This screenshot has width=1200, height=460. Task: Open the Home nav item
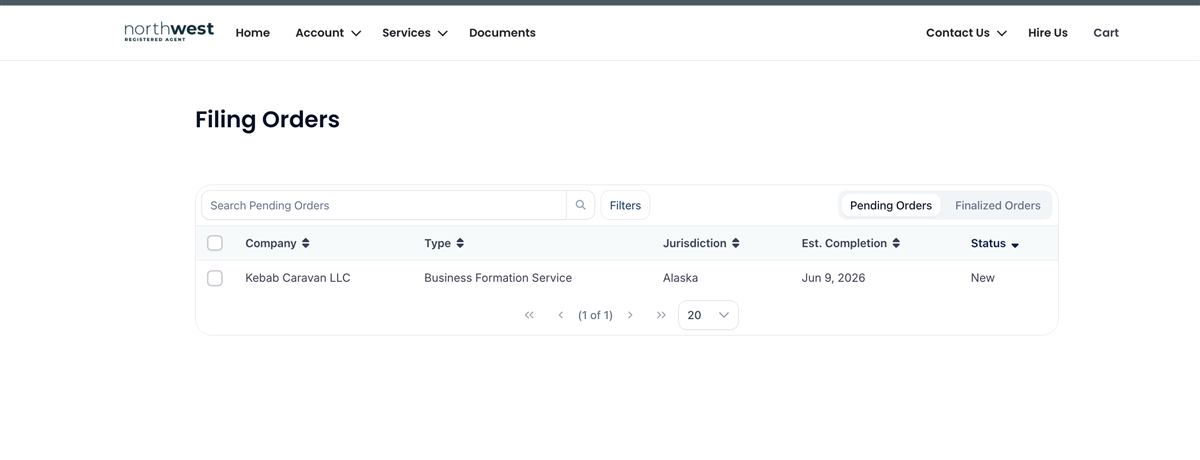tap(253, 33)
